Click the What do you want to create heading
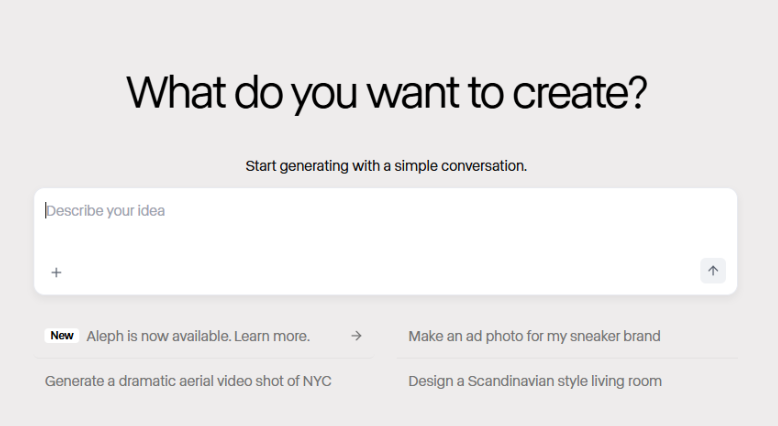The width and height of the screenshot is (778, 426). (x=387, y=93)
